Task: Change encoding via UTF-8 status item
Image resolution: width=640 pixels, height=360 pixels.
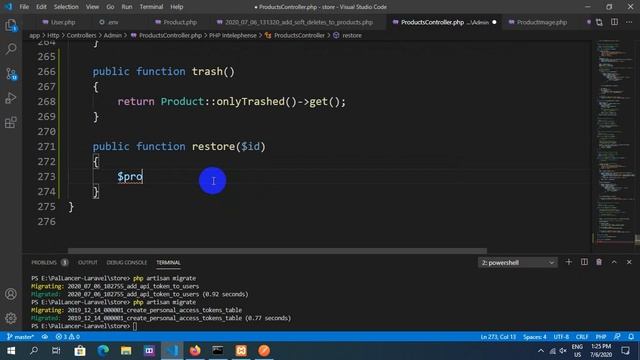Action: pos(561,337)
